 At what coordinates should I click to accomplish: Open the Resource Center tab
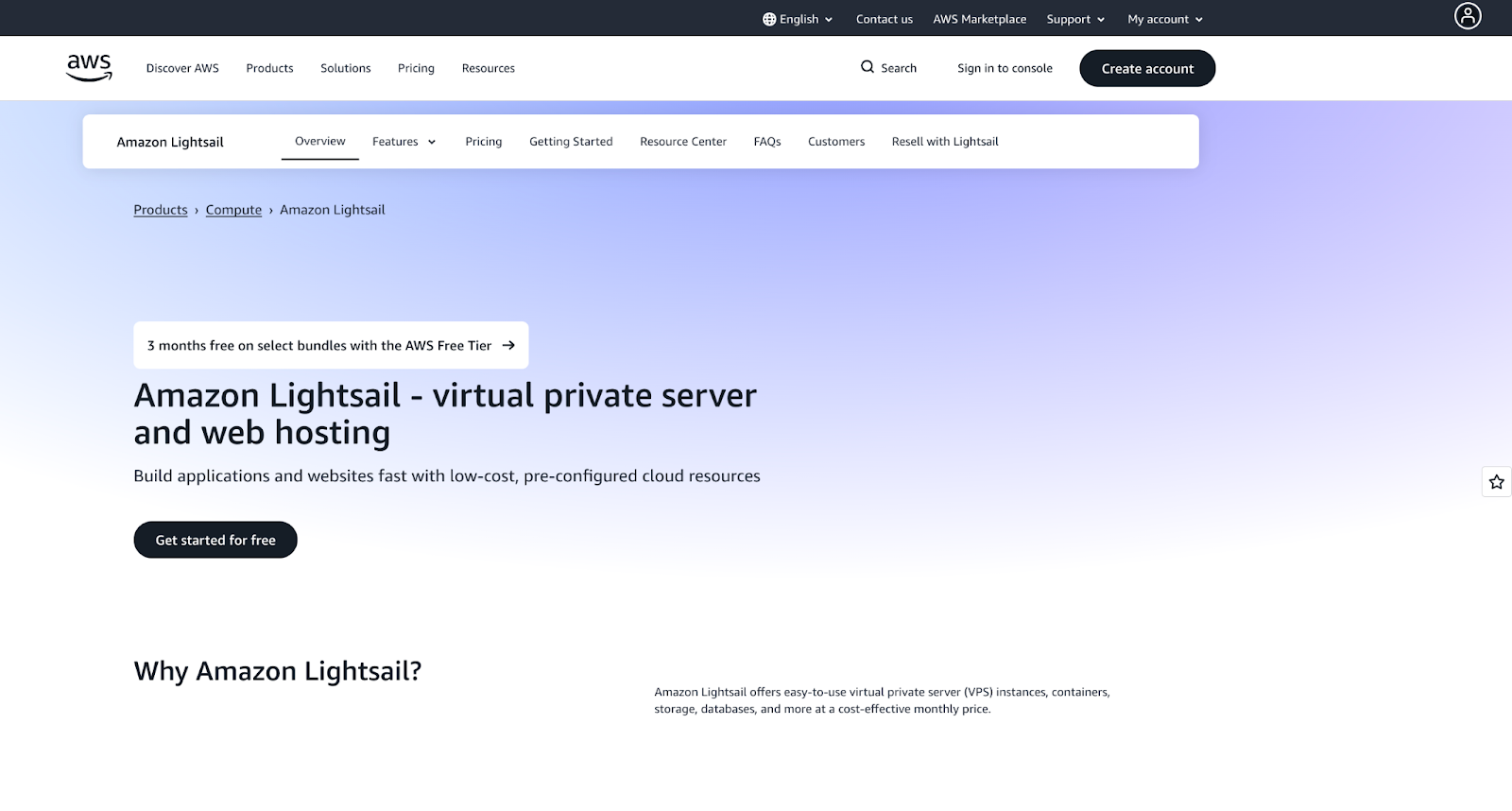(x=683, y=141)
